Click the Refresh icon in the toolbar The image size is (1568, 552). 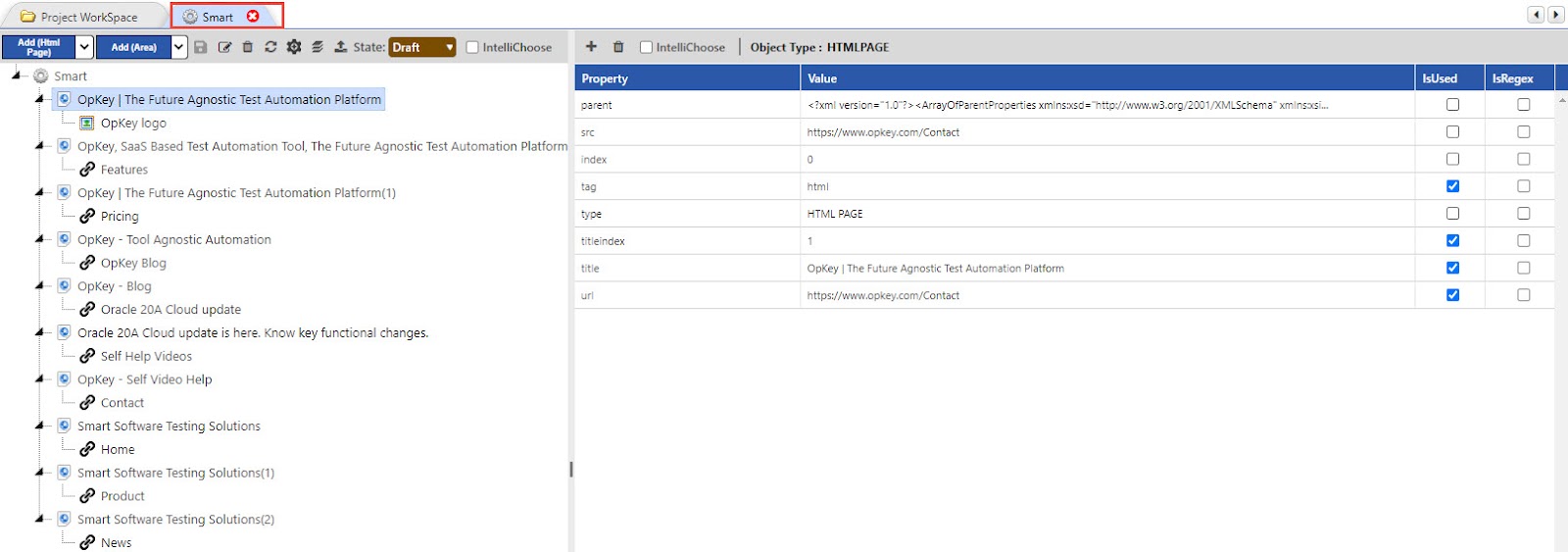click(x=270, y=47)
